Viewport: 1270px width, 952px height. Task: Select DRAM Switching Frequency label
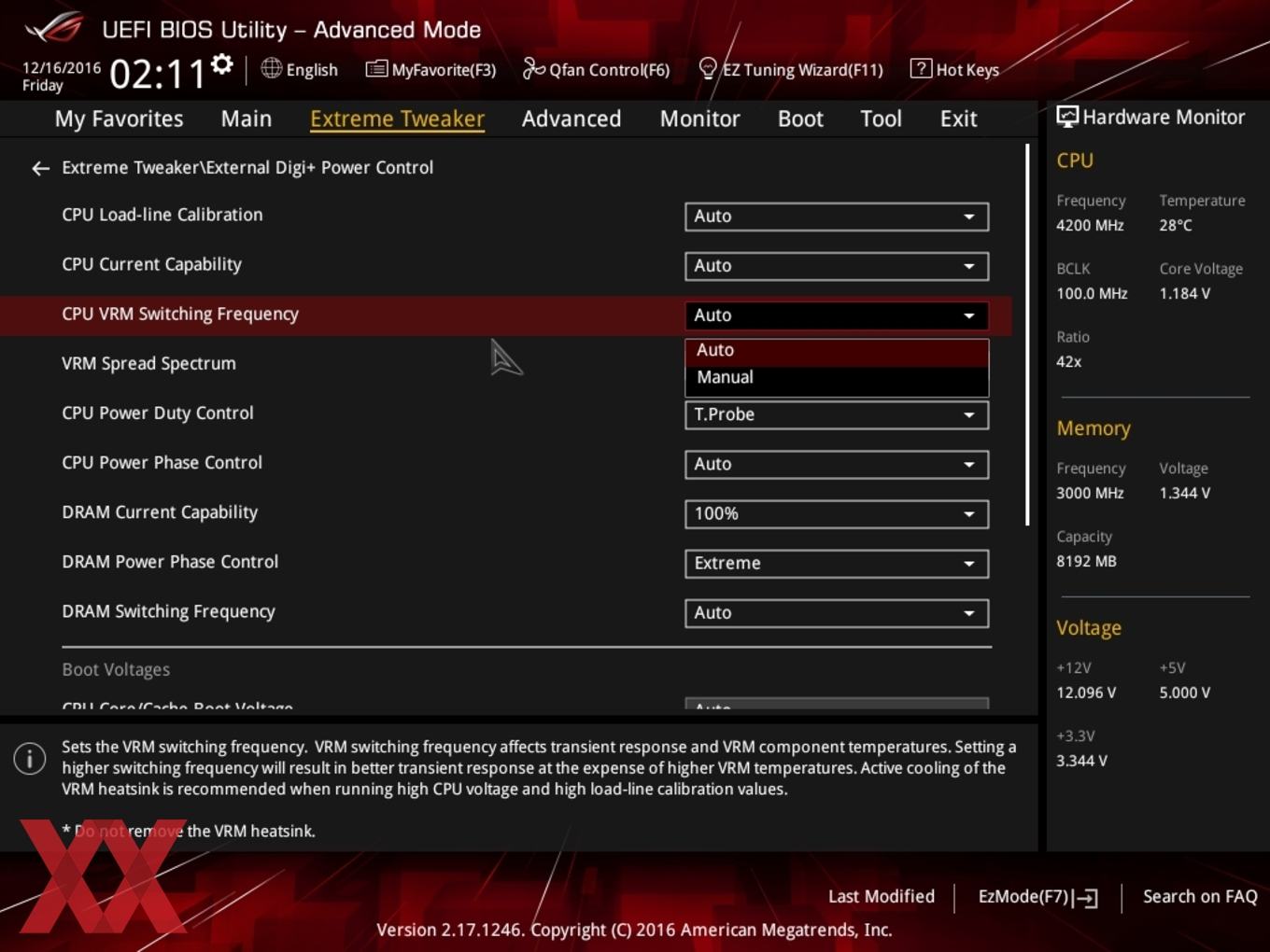point(168,611)
